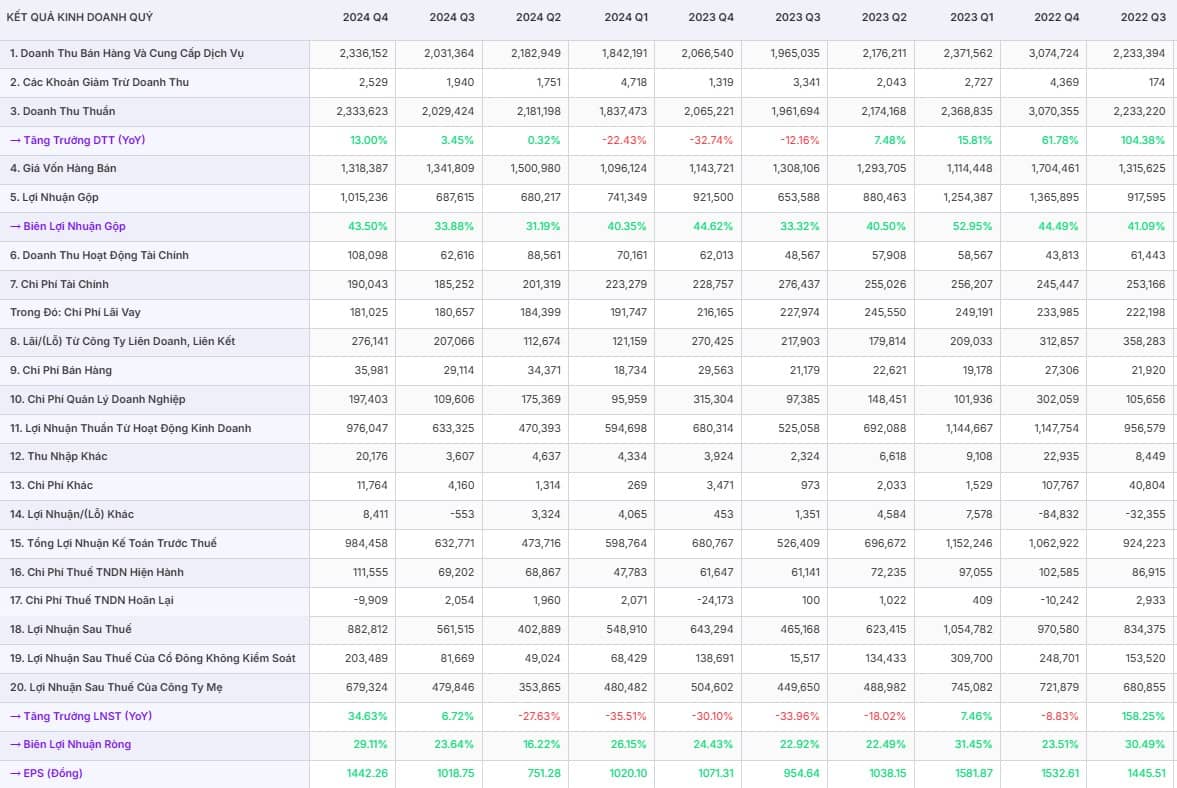Select the interest expense value 249,191
Screen dimensions: 1177x788
[974, 313]
